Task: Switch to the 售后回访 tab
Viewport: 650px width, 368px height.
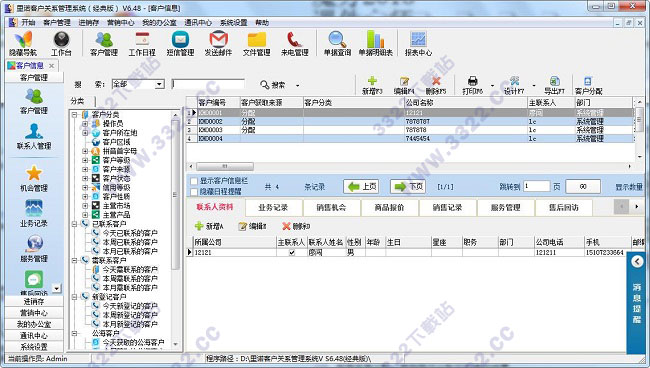Action: coord(563,207)
